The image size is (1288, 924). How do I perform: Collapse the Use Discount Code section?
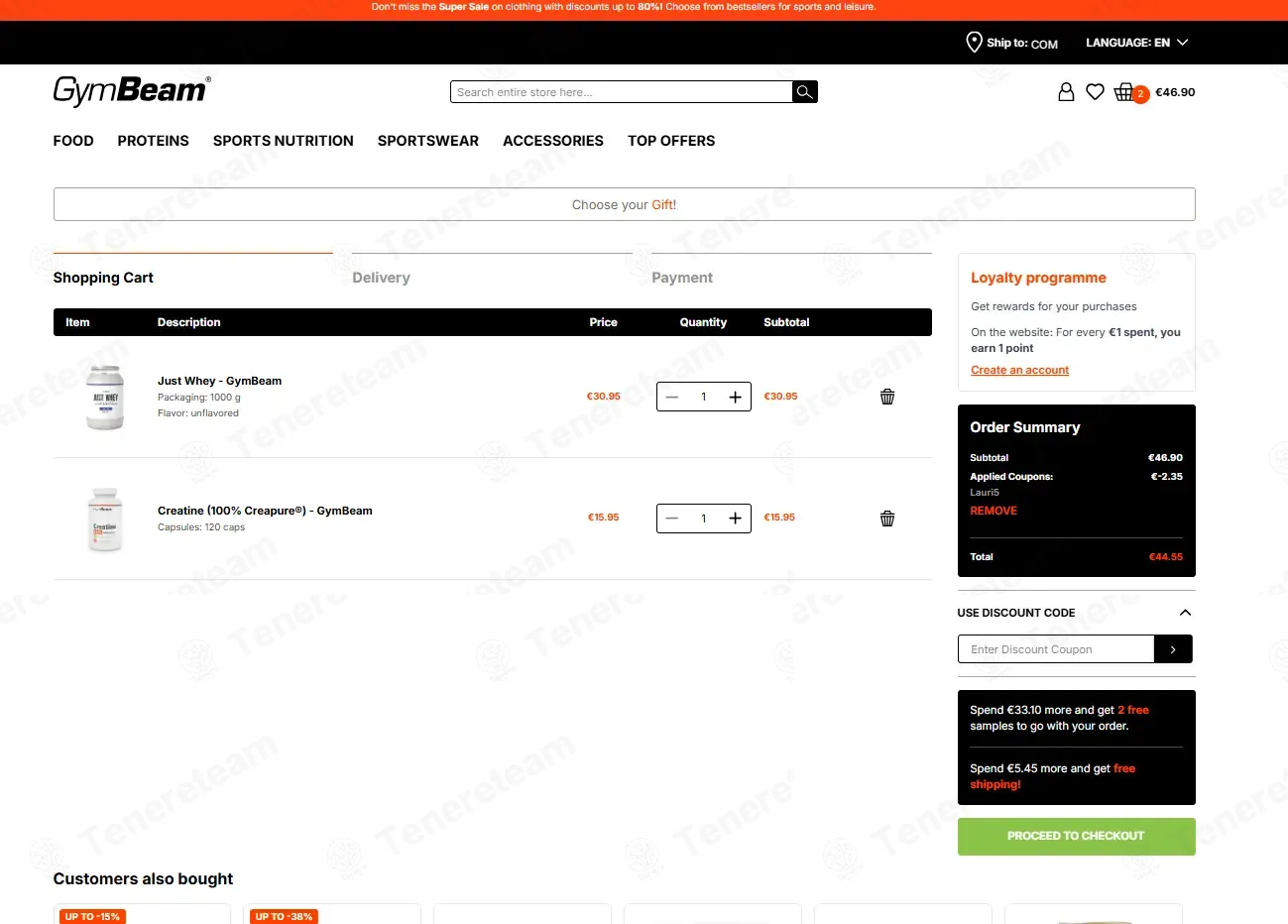1185,613
